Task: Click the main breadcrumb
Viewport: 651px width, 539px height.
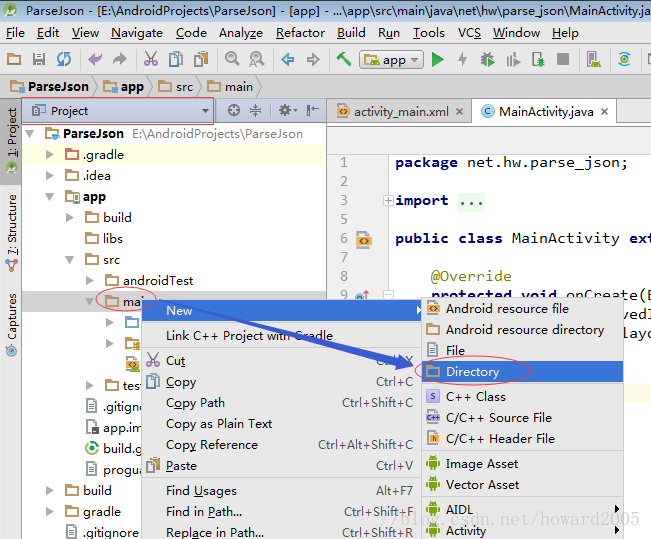Action: click(230, 87)
